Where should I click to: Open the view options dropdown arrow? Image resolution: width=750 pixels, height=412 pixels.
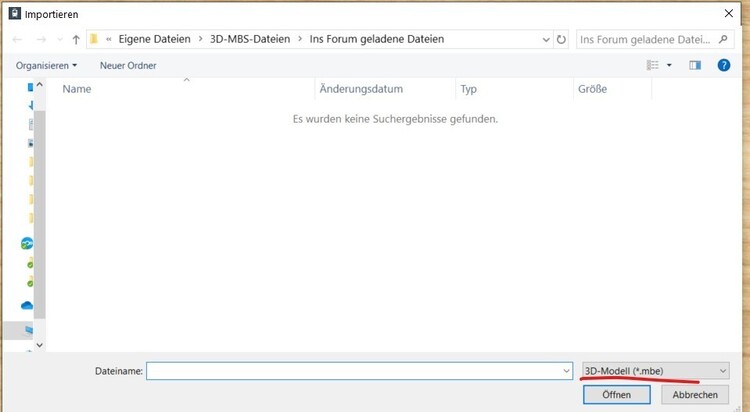[669, 65]
